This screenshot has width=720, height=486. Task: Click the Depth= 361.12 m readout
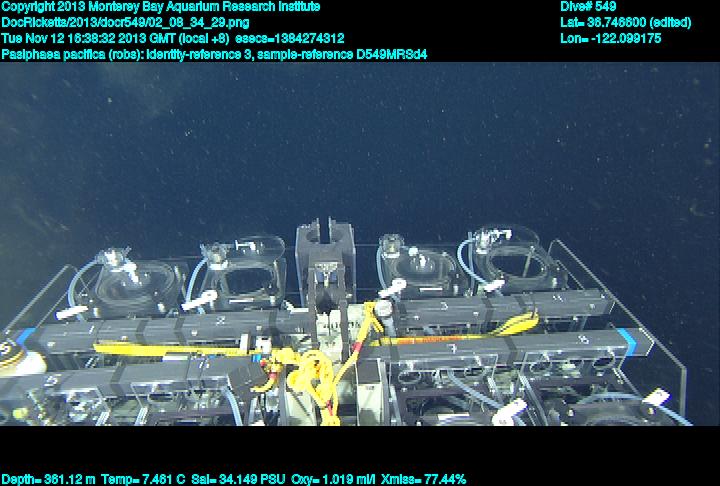(x=49, y=480)
